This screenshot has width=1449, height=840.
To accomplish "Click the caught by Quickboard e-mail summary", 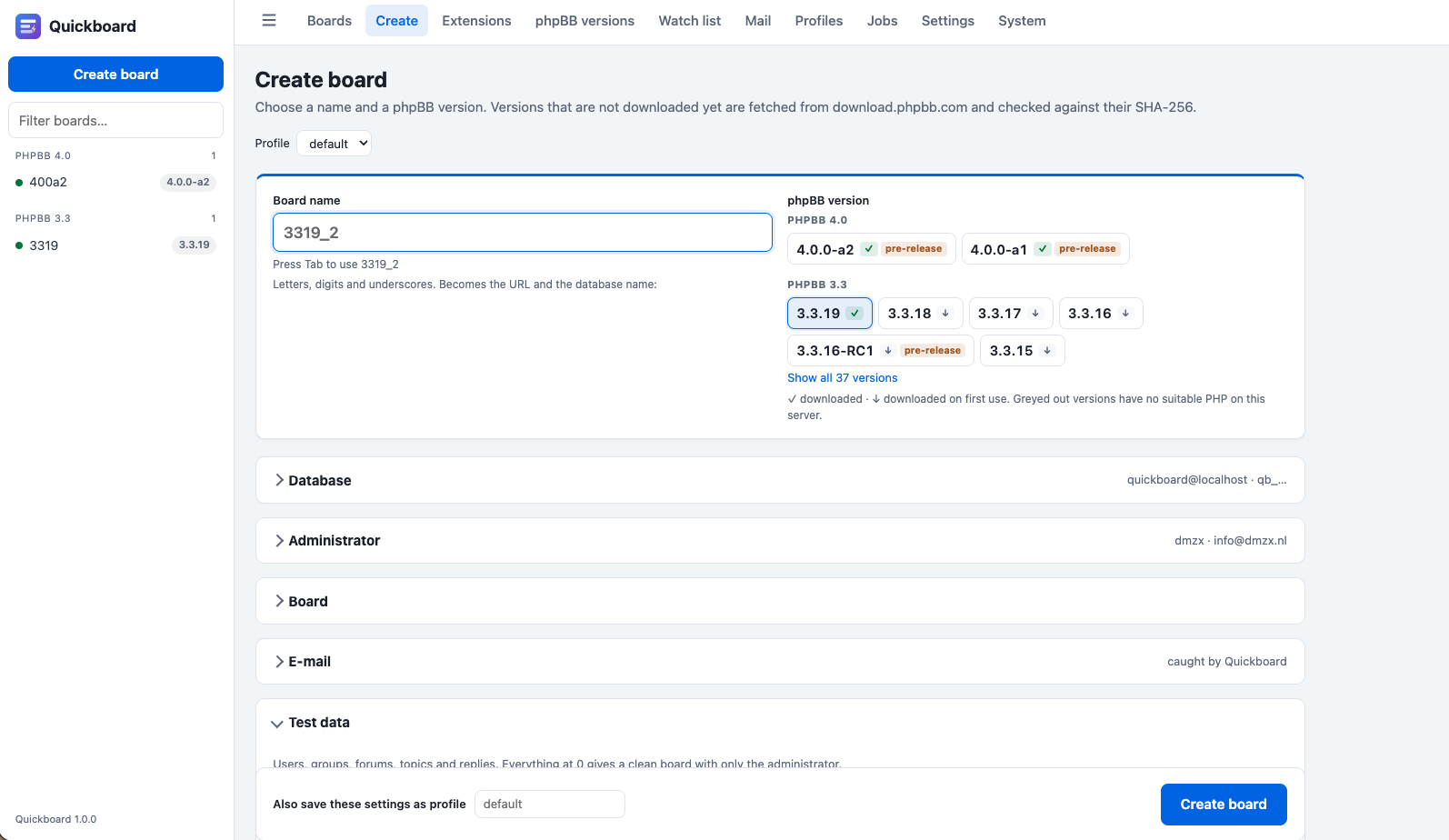I will click(1227, 662).
